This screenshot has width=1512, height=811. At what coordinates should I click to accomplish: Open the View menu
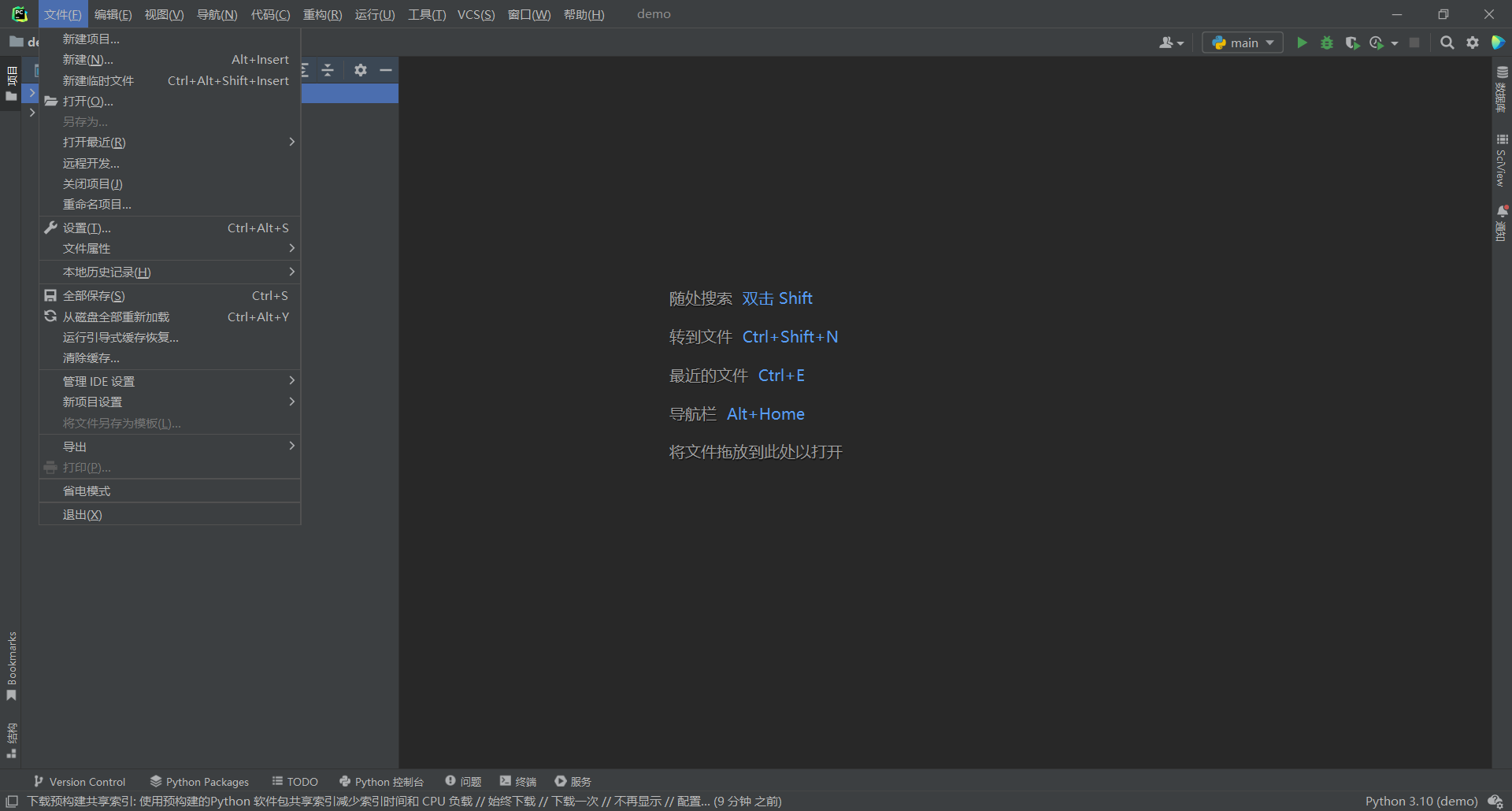point(164,14)
